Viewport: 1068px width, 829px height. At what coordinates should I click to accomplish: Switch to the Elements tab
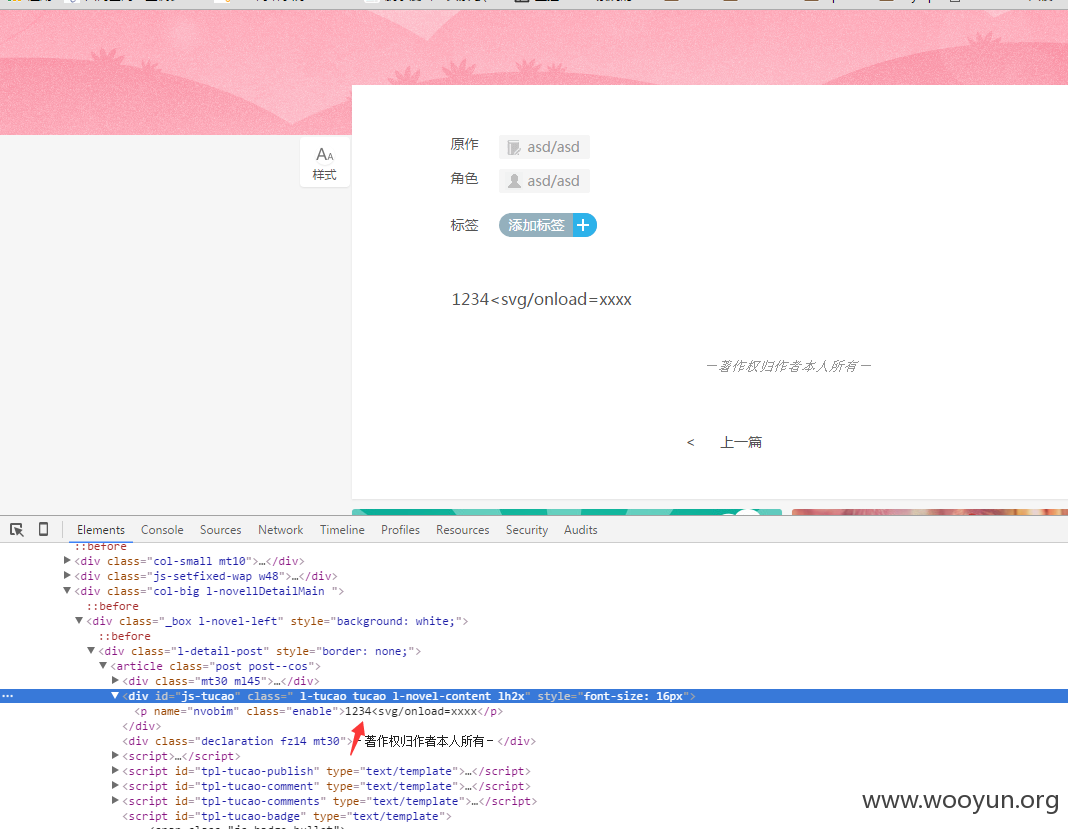pyautogui.click(x=101, y=530)
